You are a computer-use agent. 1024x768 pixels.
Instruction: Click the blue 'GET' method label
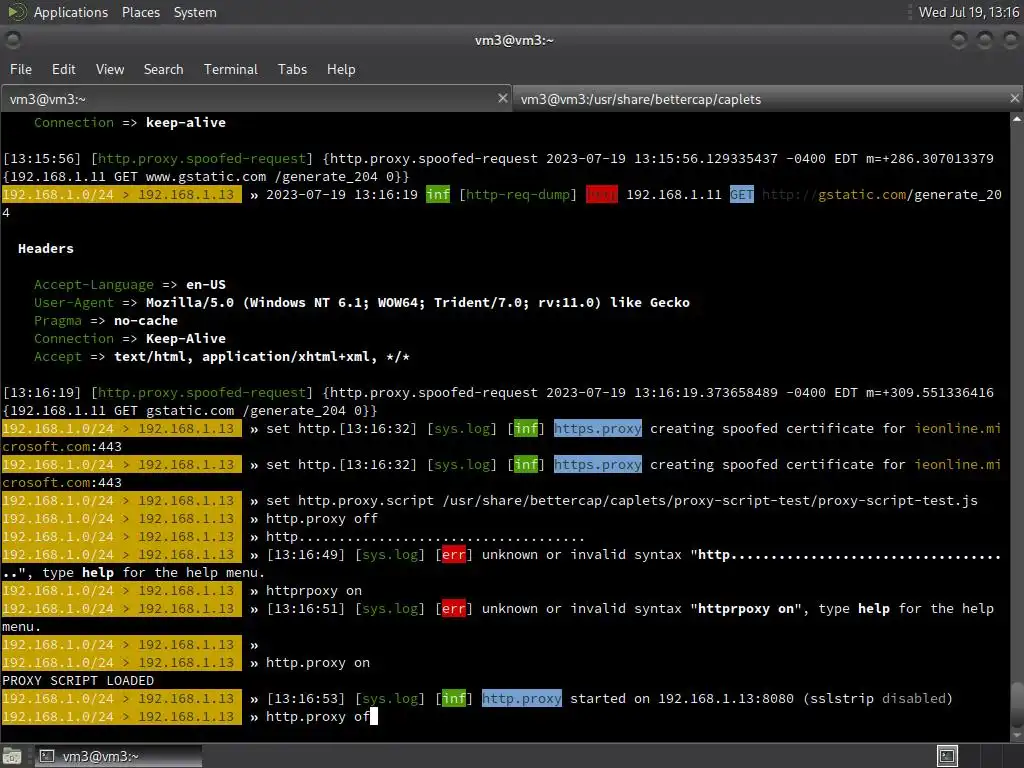click(x=742, y=194)
